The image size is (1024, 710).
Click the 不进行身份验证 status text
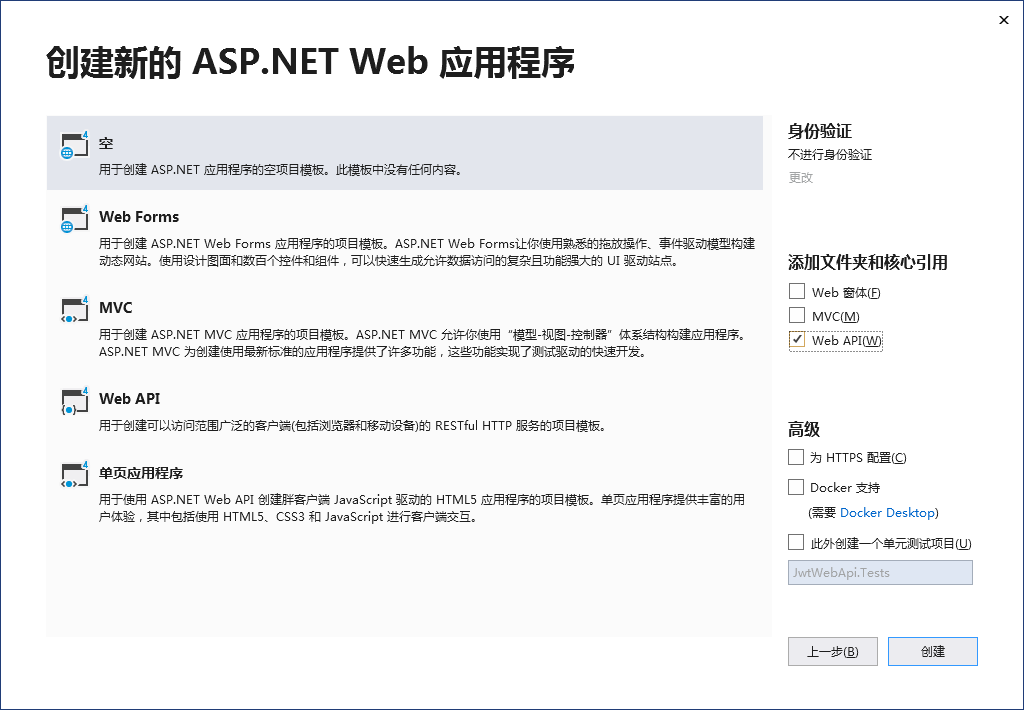pyautogui.click(x=829, y=155)
